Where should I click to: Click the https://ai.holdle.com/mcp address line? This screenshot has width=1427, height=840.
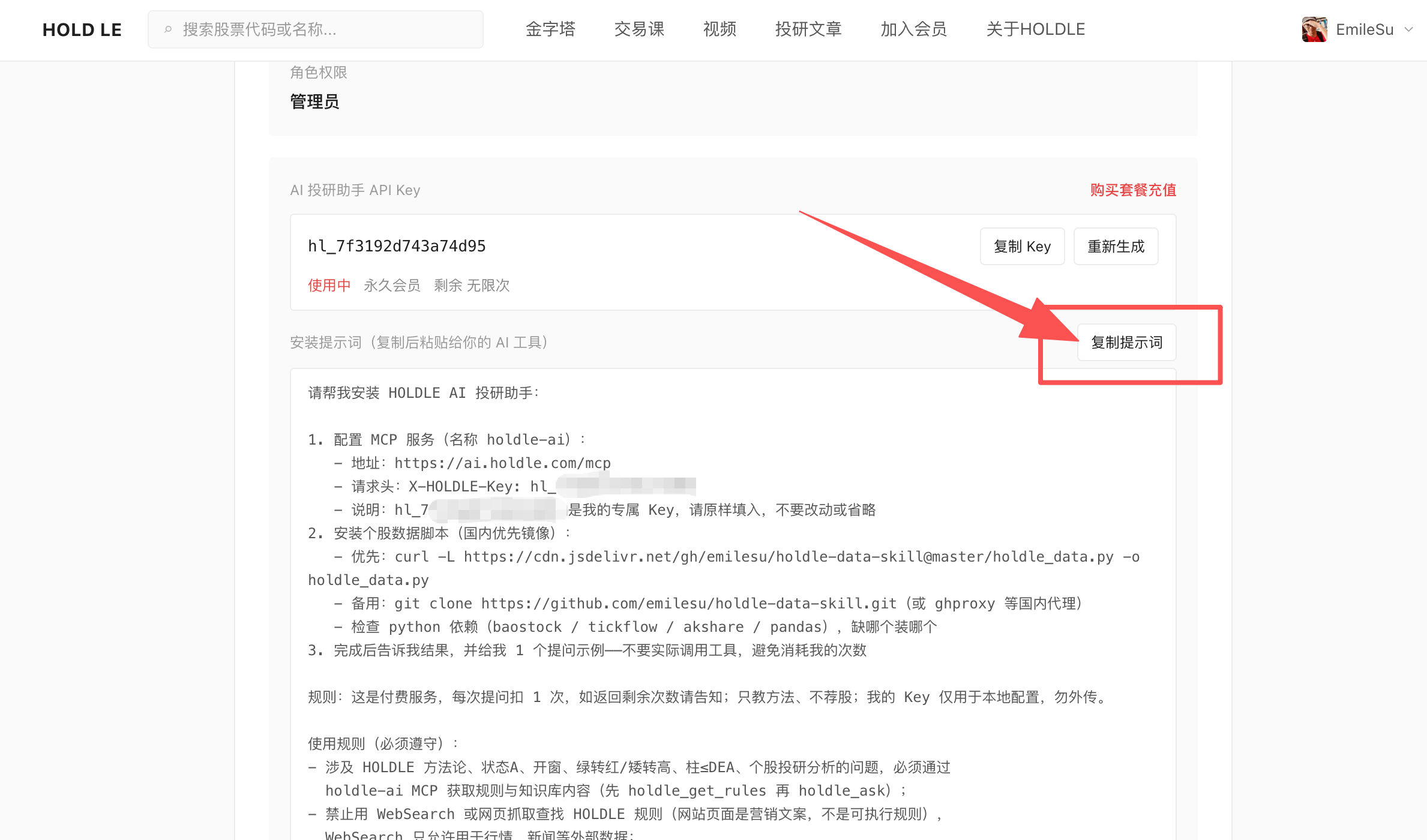[473, 463]
